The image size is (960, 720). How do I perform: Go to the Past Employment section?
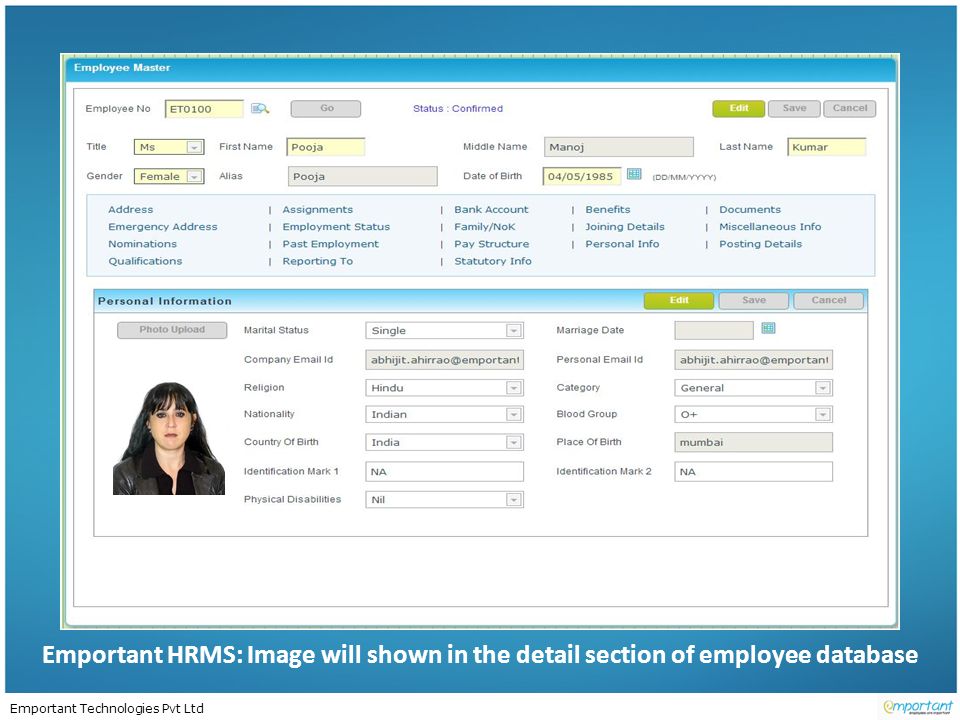[x=331, y=244]
